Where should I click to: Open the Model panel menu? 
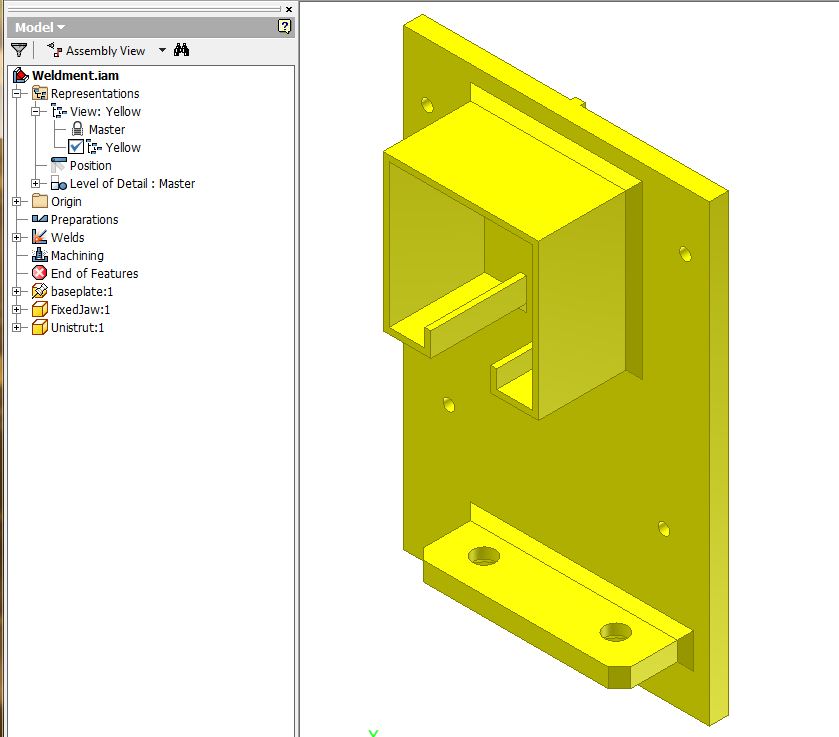tap(40, 27)
